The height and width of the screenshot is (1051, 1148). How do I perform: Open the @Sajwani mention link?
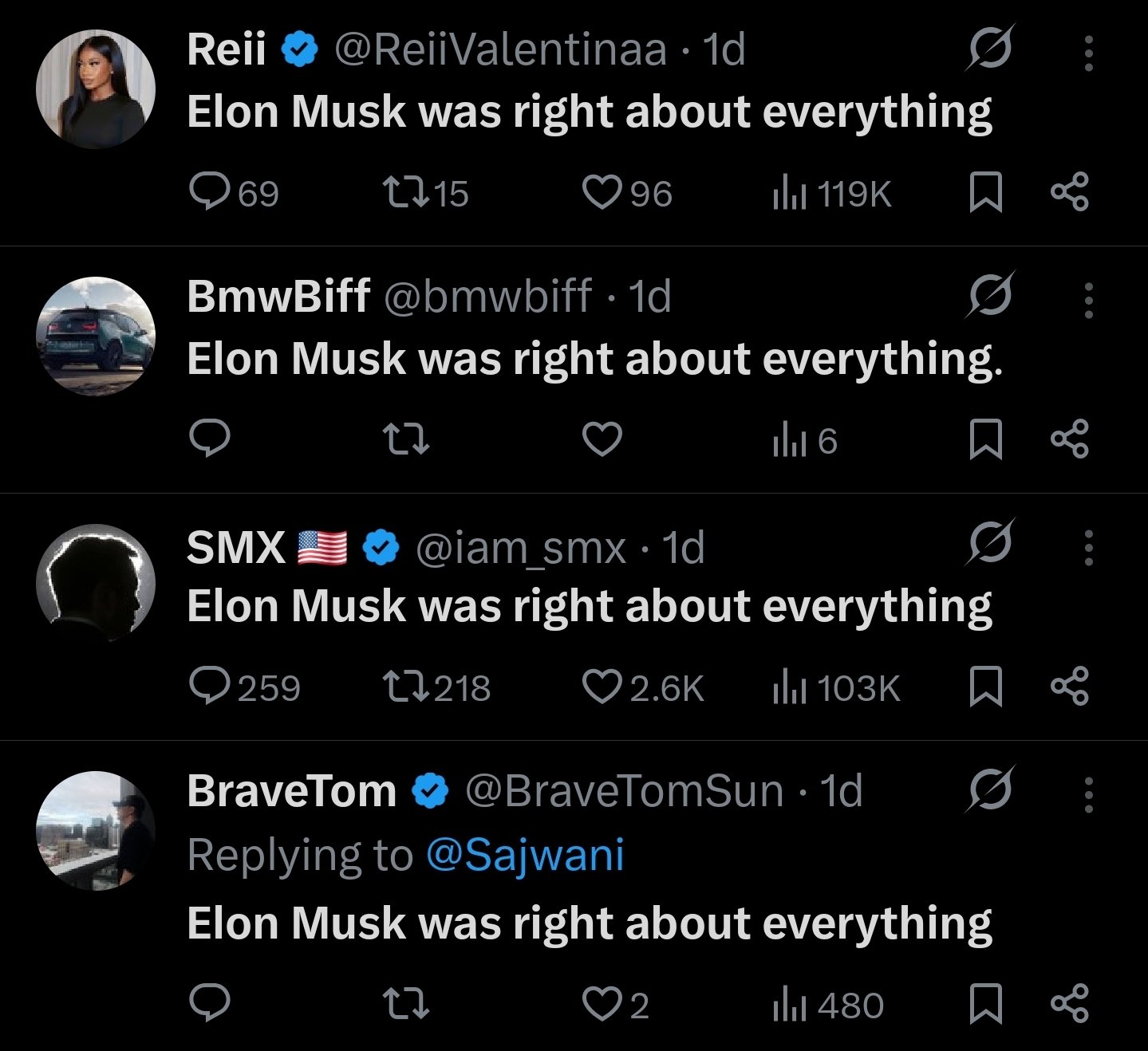pyautogui.click(x=525, y=856)
